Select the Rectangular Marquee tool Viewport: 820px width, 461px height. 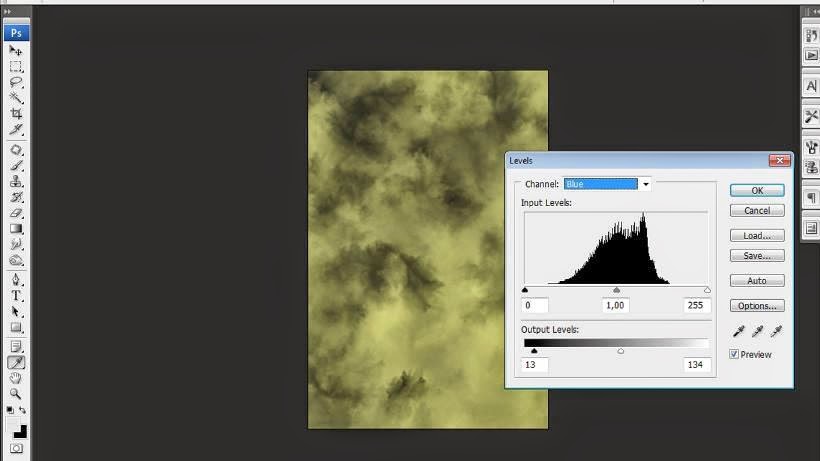click(x=16, y=66)
